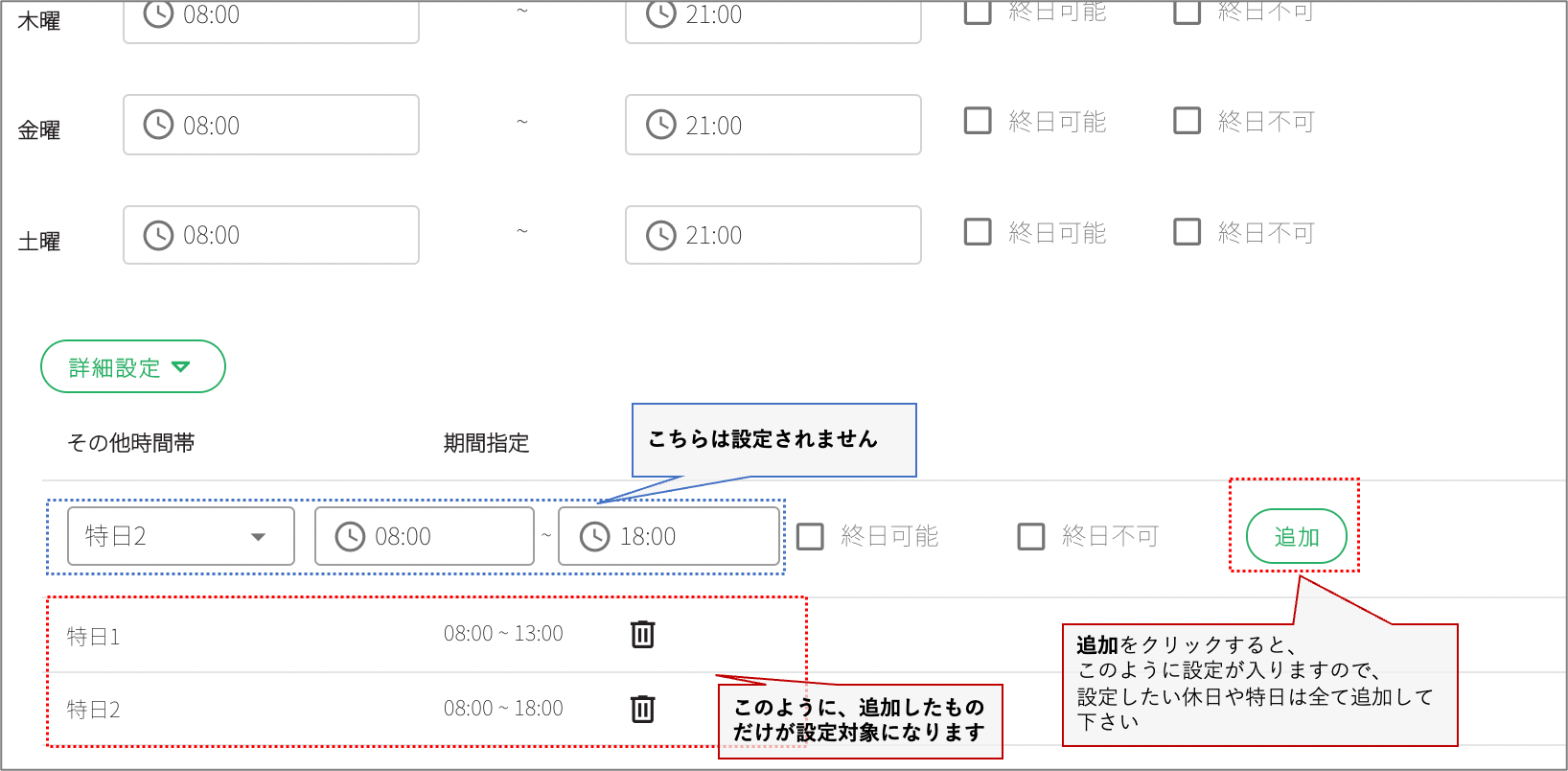The width and height of the screenshot is (1568, 771).
Task: Click the clock icon in Thursday start time
Action: (x=158, y=13)
